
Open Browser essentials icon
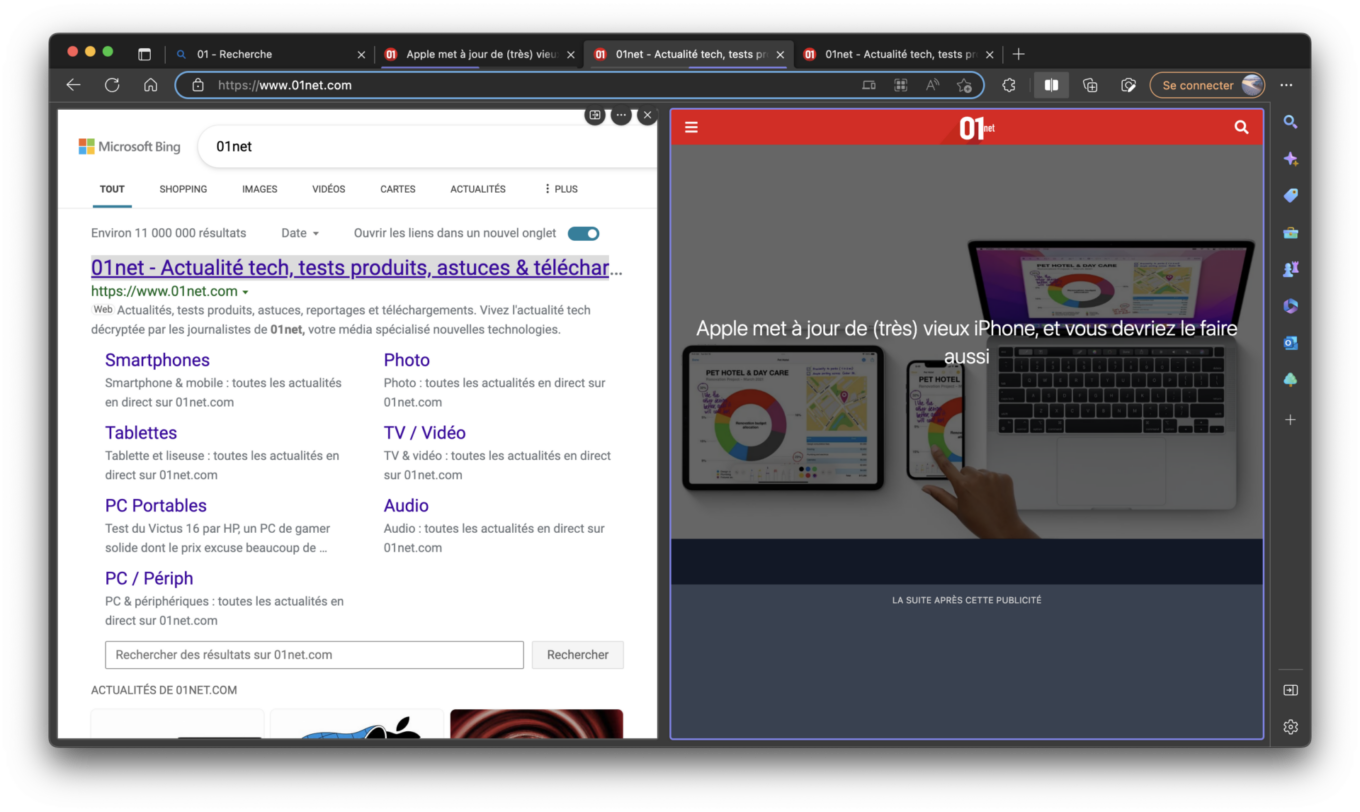1128,85
